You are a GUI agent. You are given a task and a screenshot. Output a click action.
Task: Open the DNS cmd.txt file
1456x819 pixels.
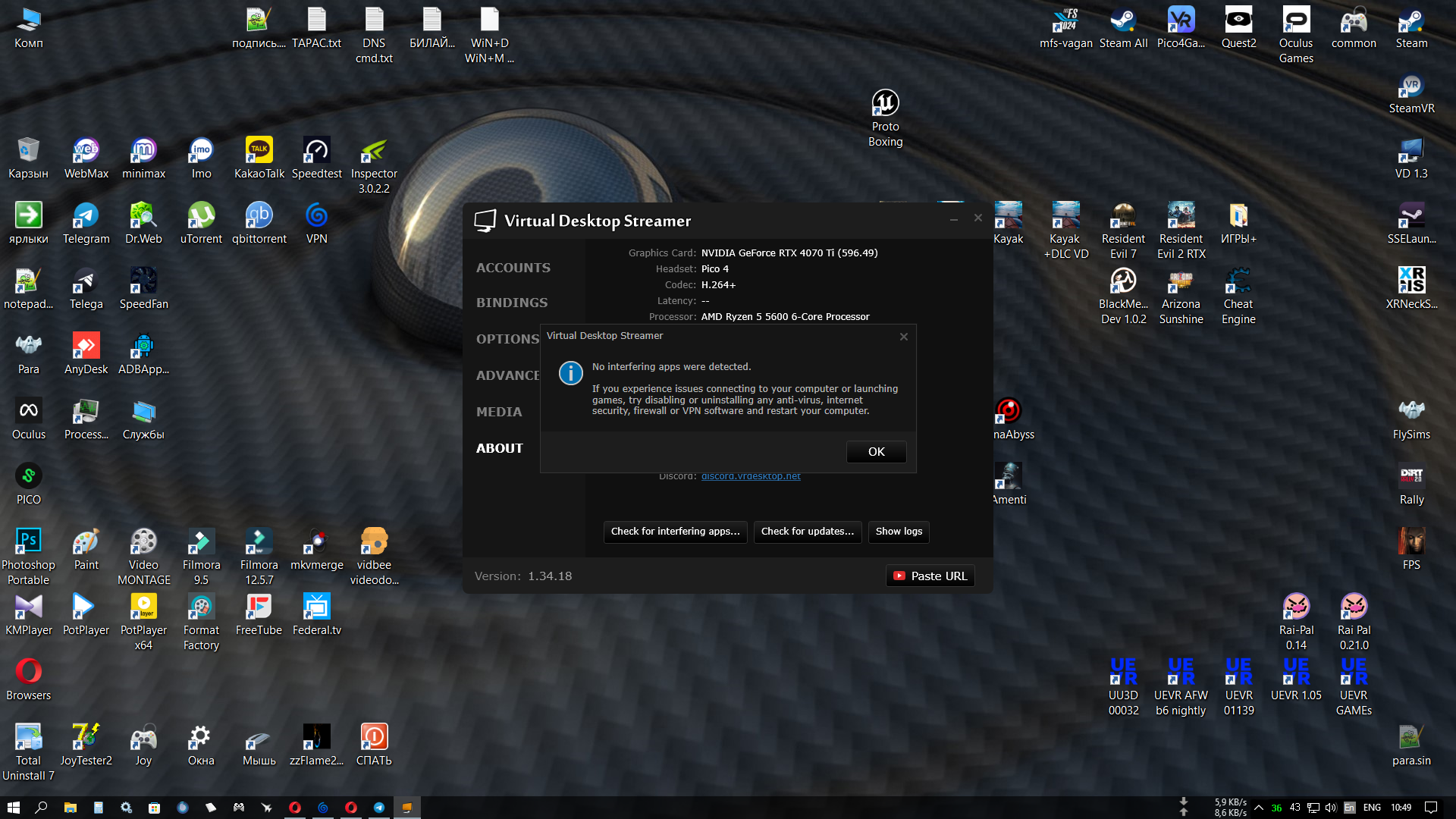[374, 36]
